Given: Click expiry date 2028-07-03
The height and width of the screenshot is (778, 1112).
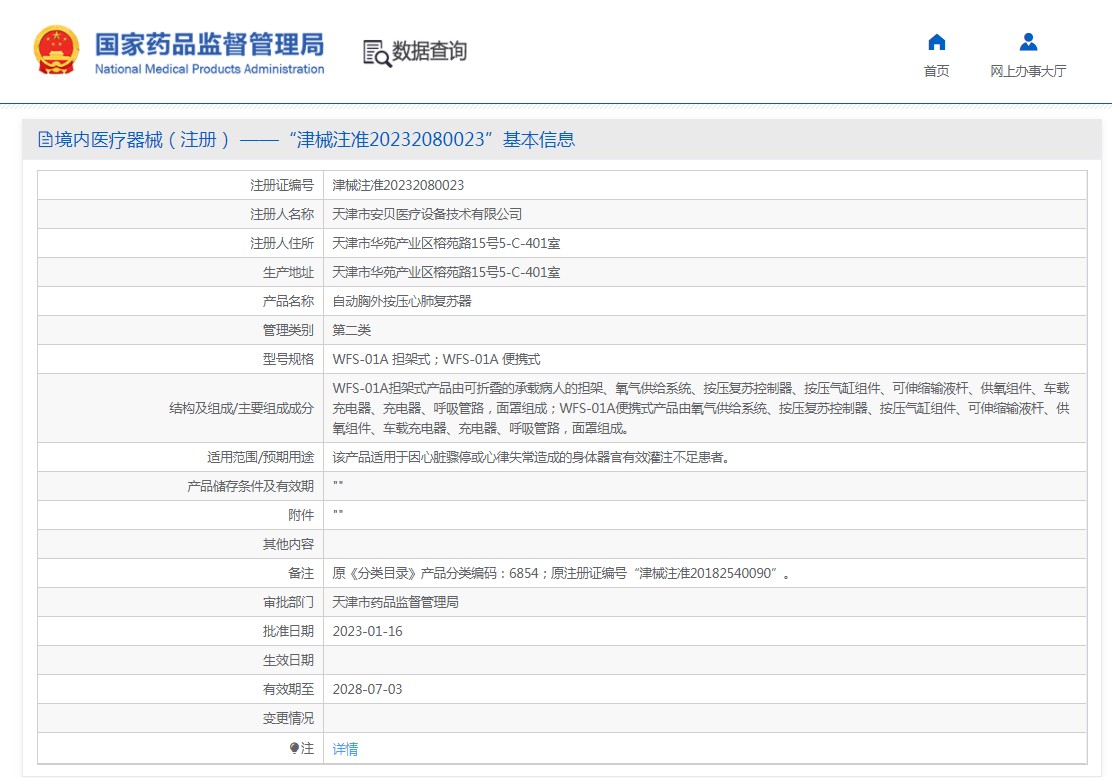Looking at the screenshot, I should (367, 689).
